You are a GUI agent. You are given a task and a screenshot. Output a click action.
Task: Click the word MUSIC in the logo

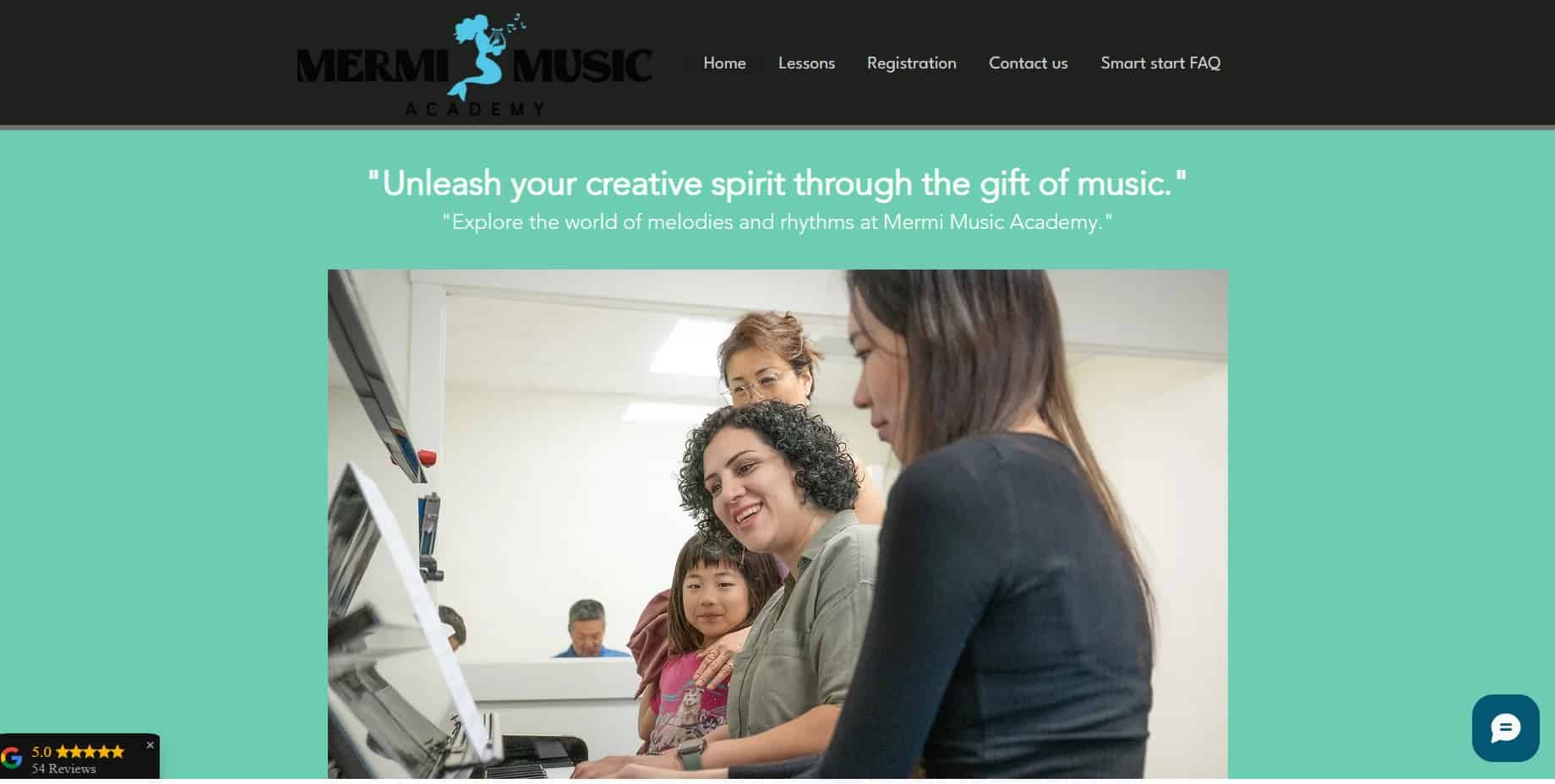tap(582, 66)
